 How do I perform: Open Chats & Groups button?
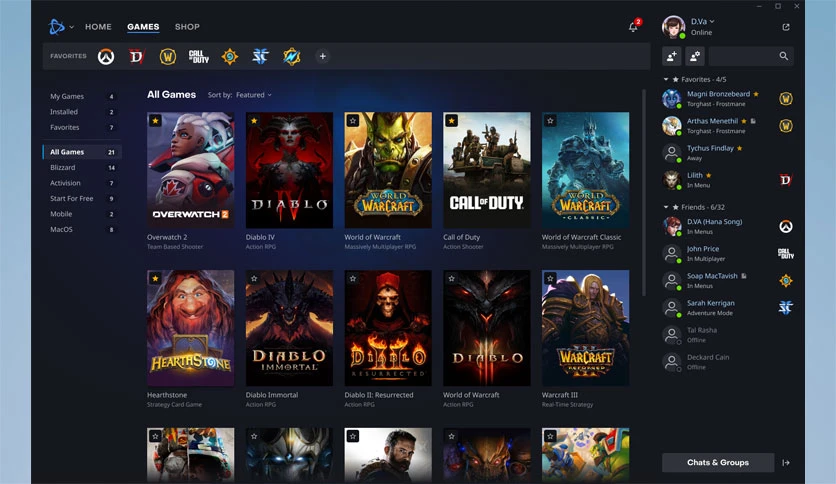tap(718, 463)
